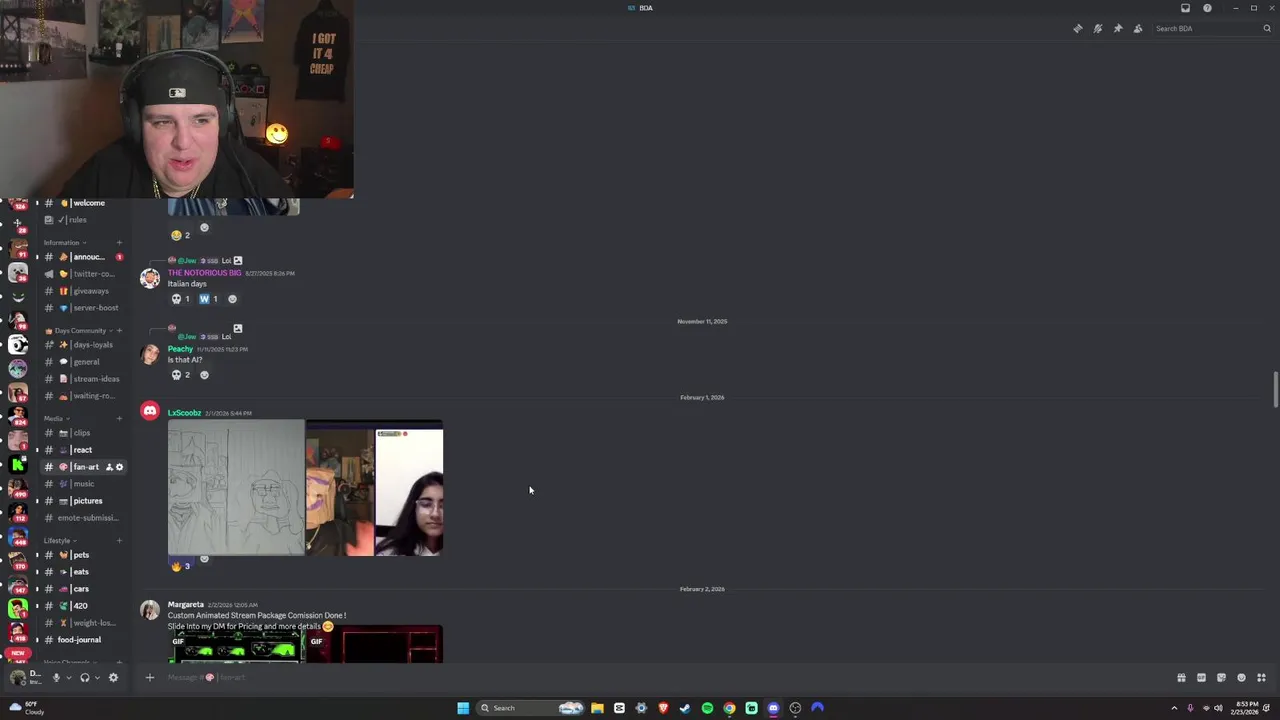The width and height of the screenshot is (1280, 720).
Task: Toggle skull reaction on Peachy's message
Action: point(180,375)
